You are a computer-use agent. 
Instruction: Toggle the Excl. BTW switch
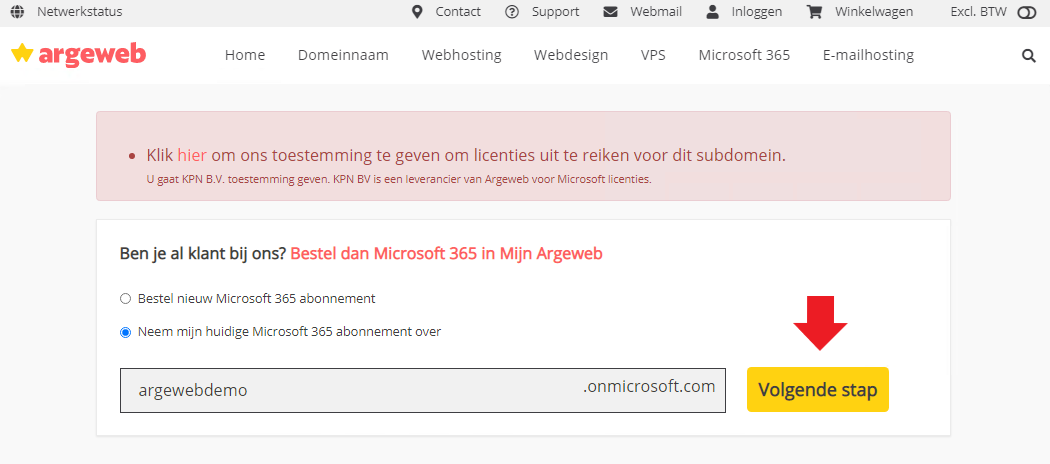pyautogui.click(x=1026, y=12)
